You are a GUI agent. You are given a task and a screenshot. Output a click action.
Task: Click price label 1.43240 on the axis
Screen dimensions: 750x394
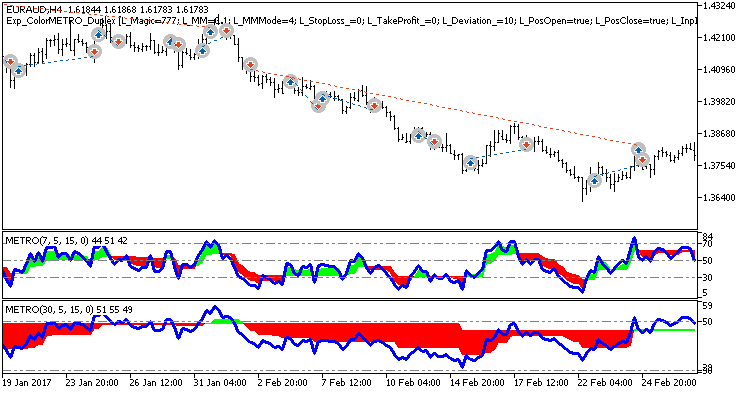719,6
